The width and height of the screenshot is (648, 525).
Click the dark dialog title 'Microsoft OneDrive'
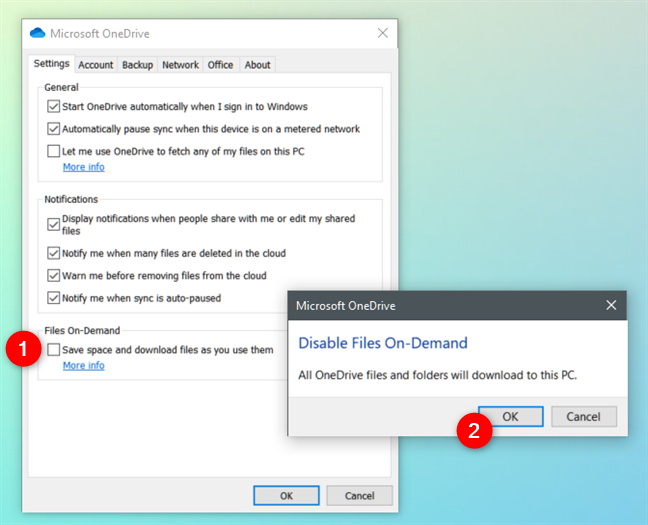[x=346, y=306]
